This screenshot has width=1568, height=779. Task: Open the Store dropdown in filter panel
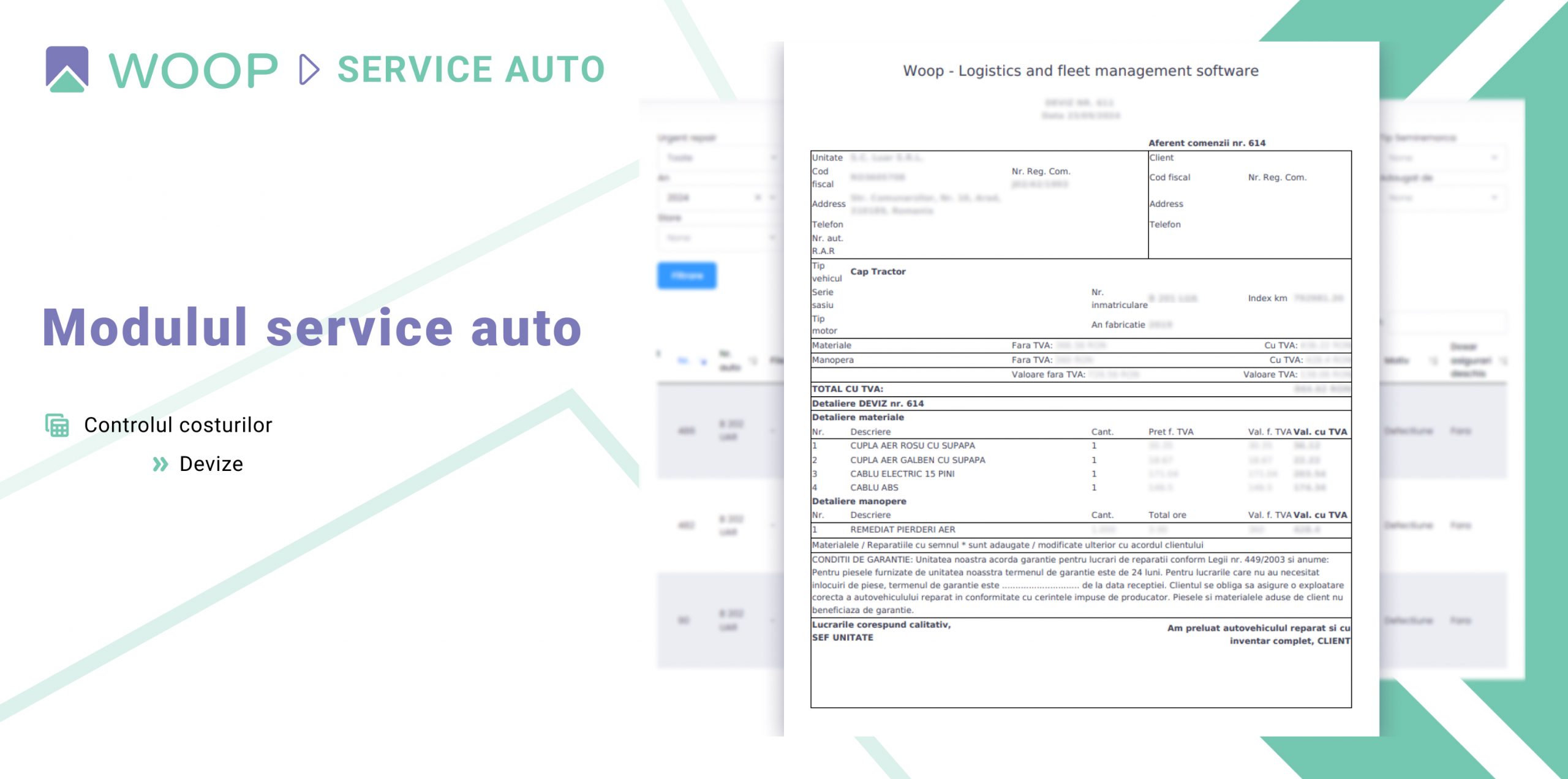[720, 238]
